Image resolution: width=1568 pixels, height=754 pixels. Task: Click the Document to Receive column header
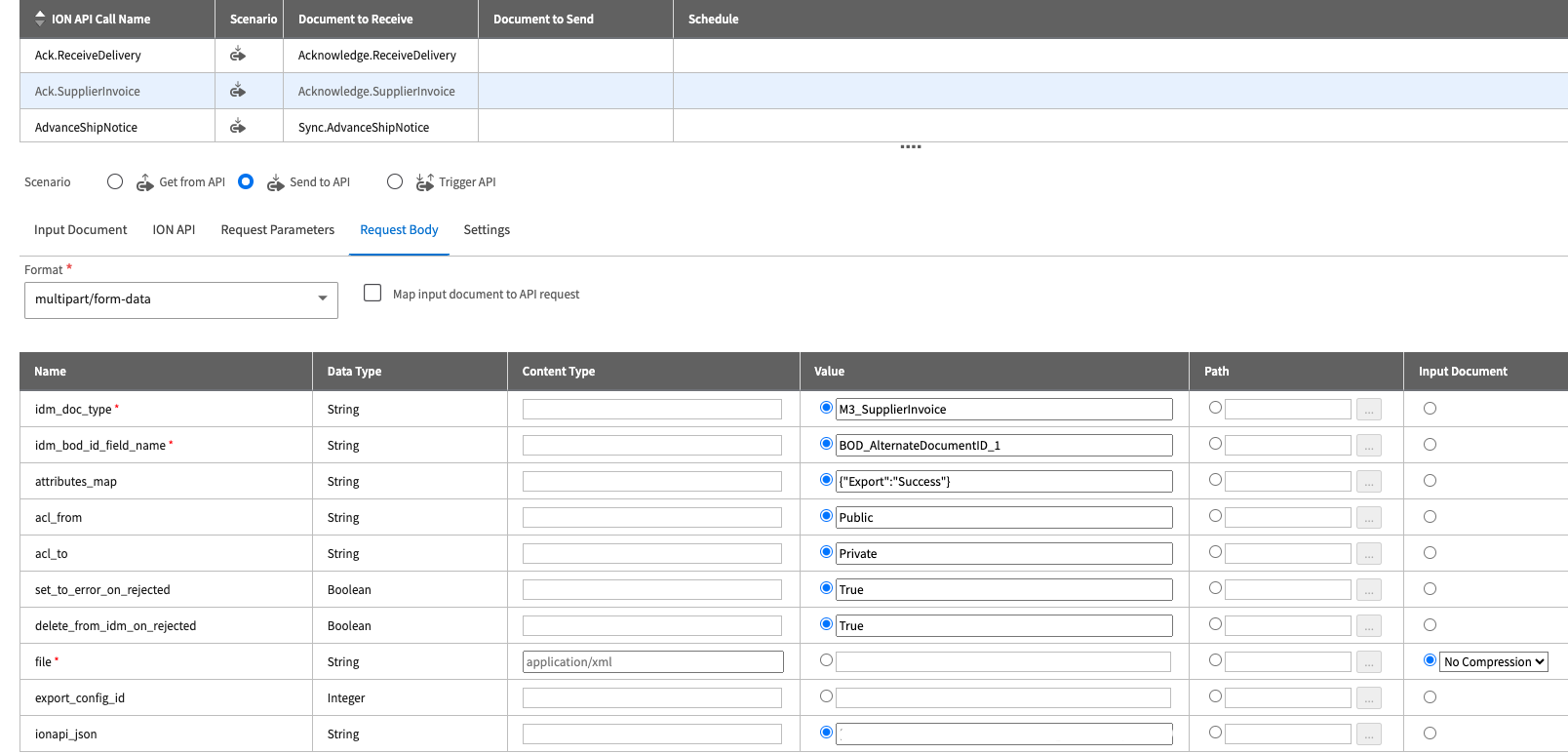356,19
